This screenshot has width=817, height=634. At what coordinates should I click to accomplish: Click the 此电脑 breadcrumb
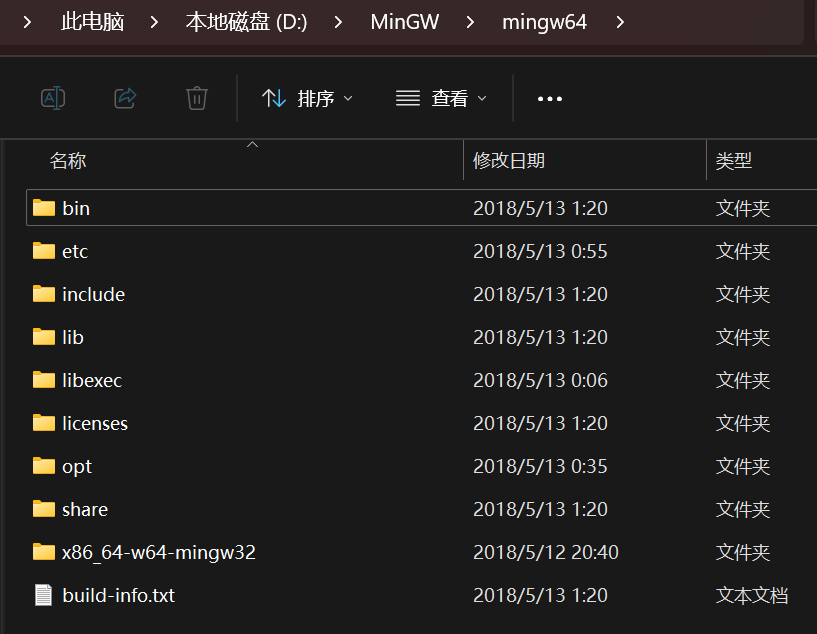coord(93,22)
